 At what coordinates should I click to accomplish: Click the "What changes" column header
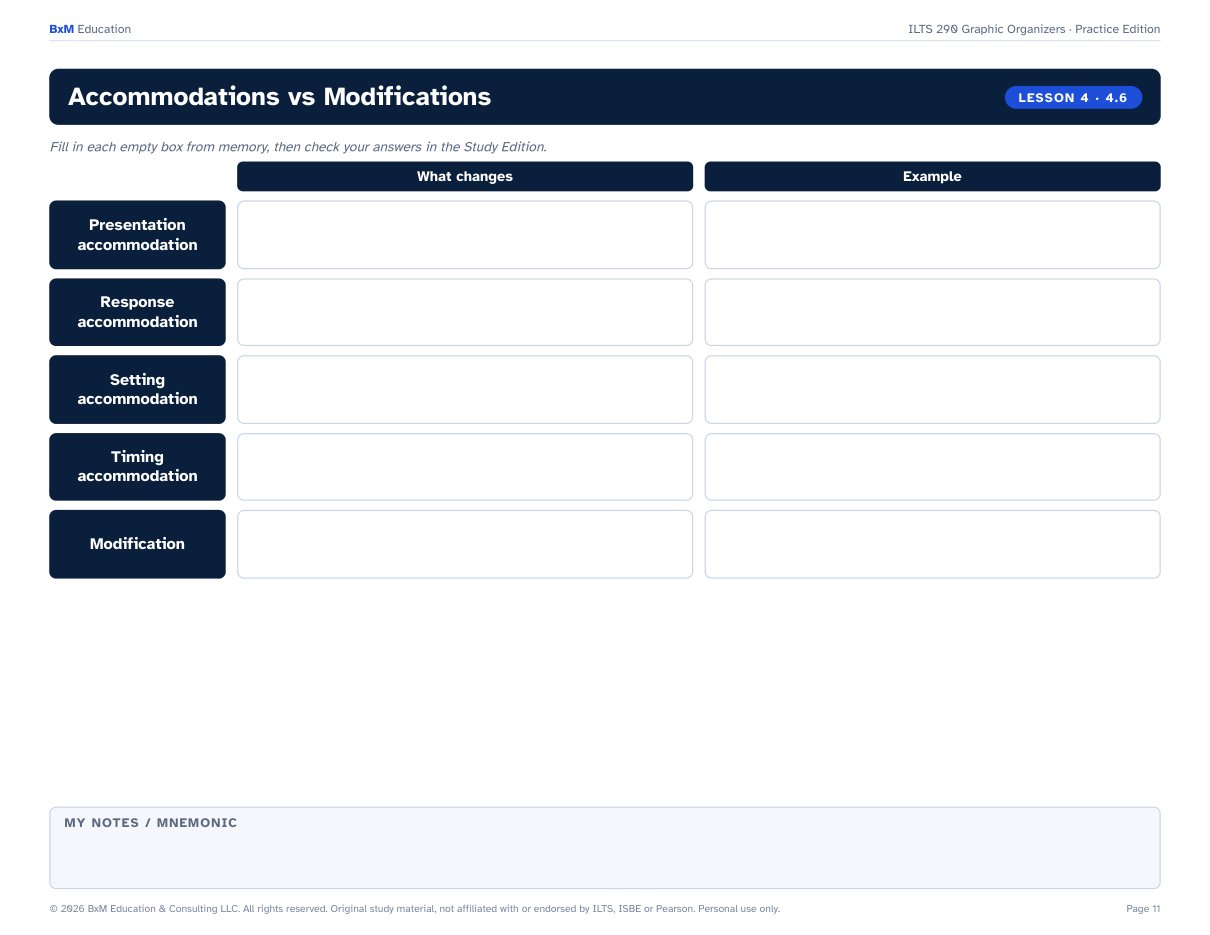(x=465, y=176)
